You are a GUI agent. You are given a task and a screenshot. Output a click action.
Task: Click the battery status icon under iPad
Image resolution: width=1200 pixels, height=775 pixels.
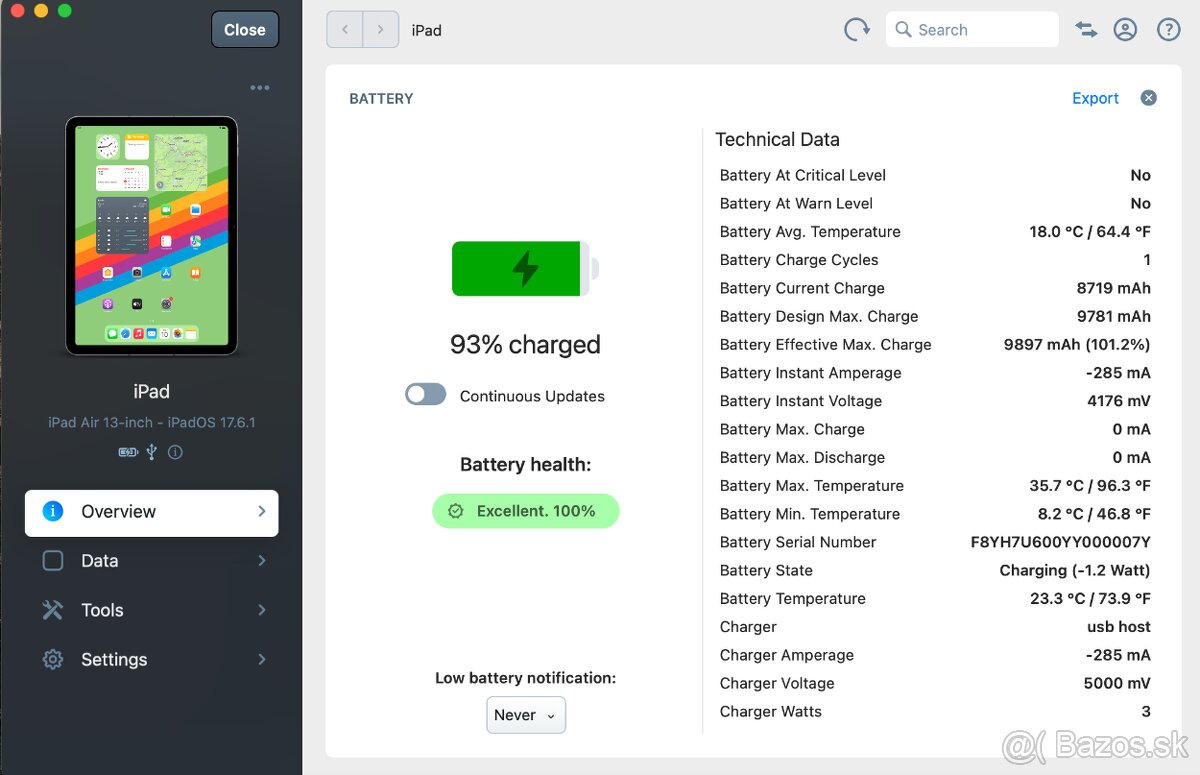click(128, 452)
